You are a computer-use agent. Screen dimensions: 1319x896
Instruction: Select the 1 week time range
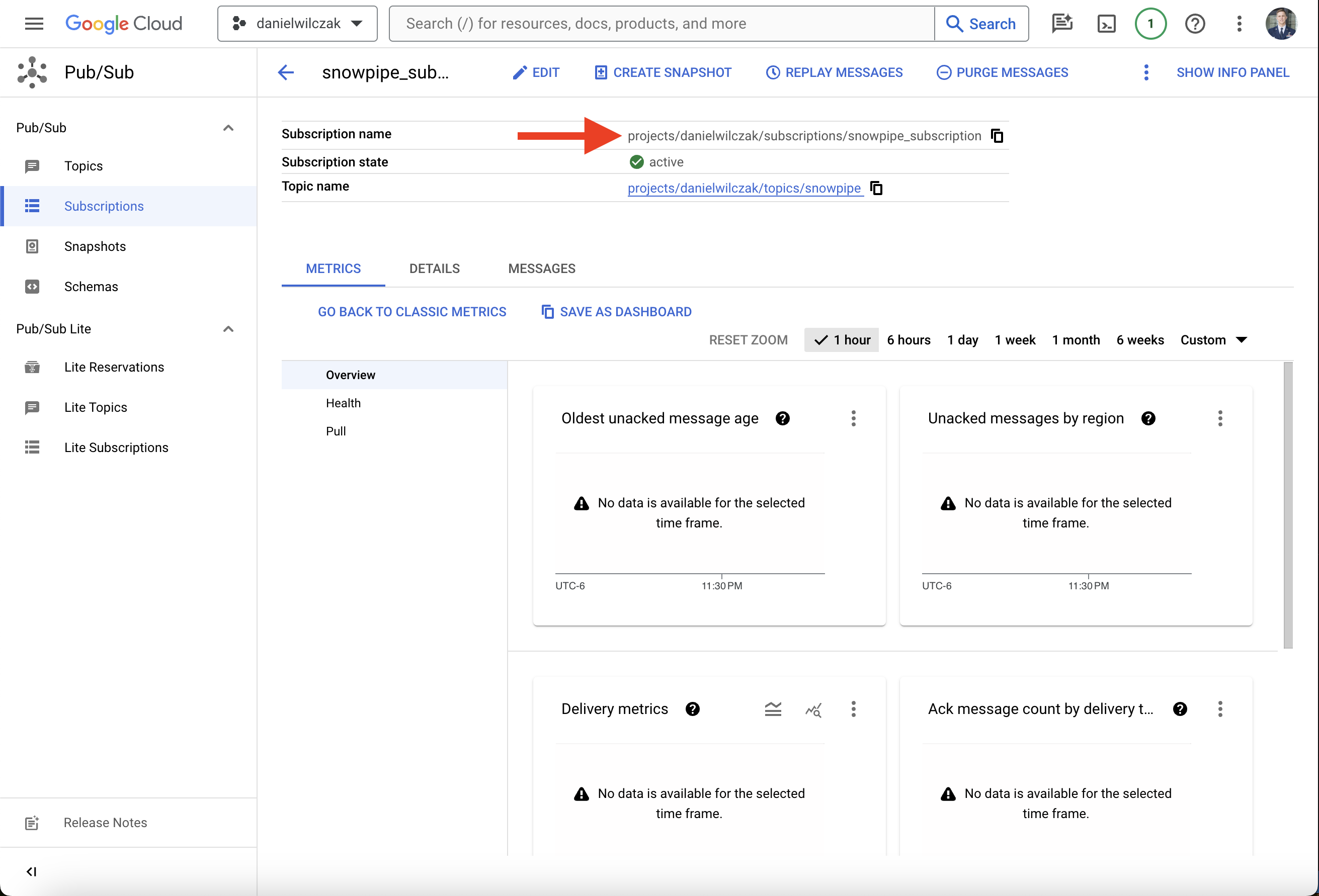(1015, 340)
